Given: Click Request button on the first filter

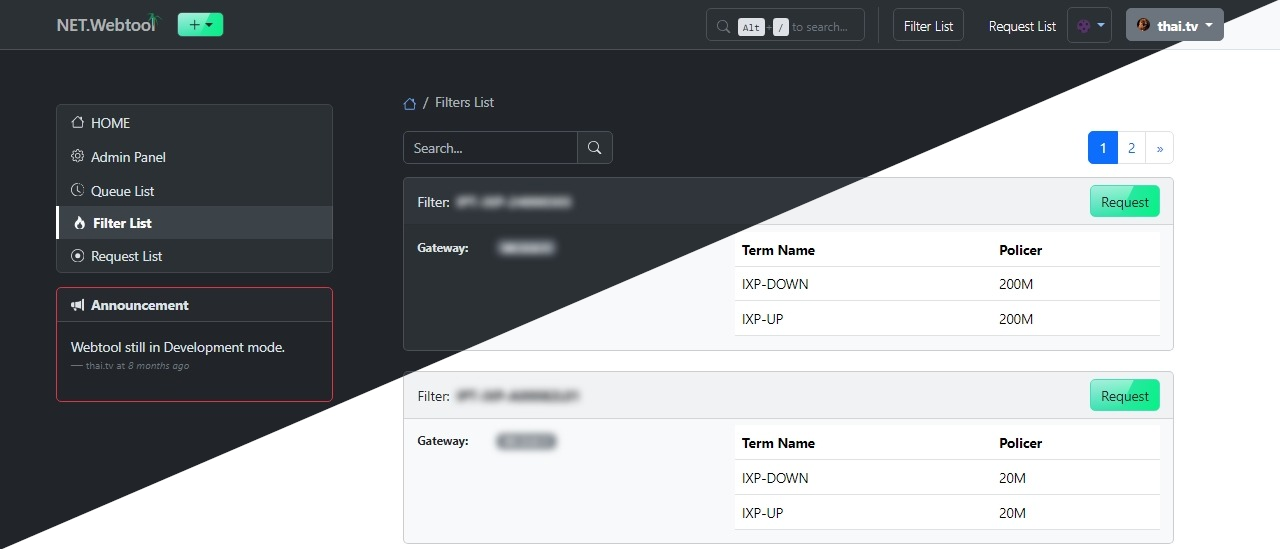Looking at the screenshot, I should 1124,202.
